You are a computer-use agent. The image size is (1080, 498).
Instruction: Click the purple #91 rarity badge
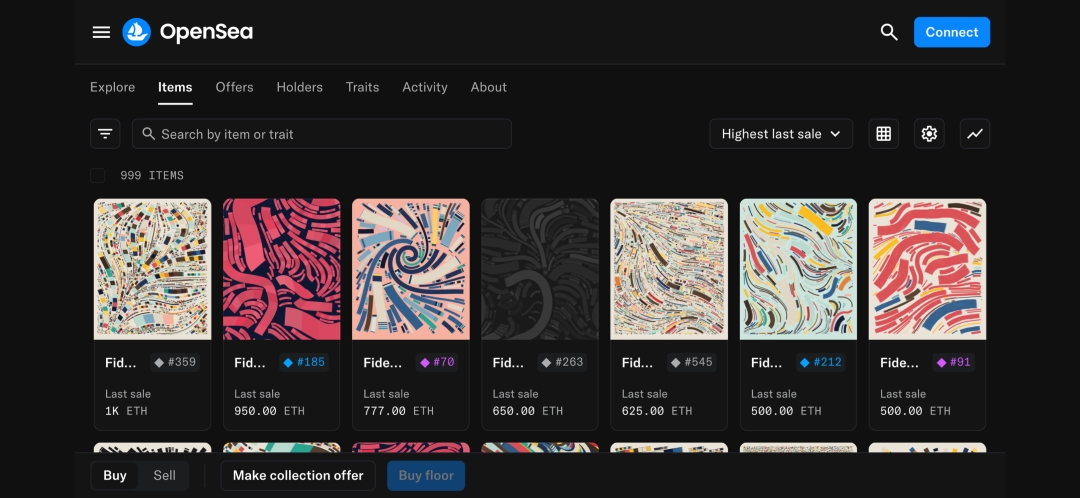(x=954, y=362)
